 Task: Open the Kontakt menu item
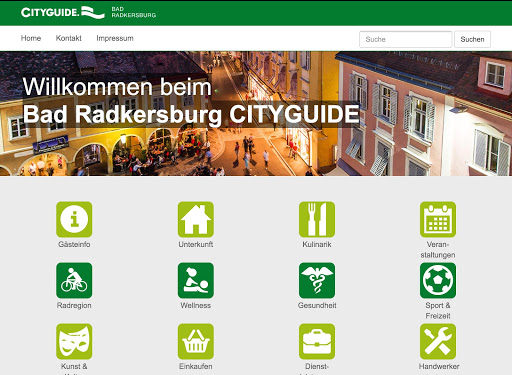tap(69, 38)
